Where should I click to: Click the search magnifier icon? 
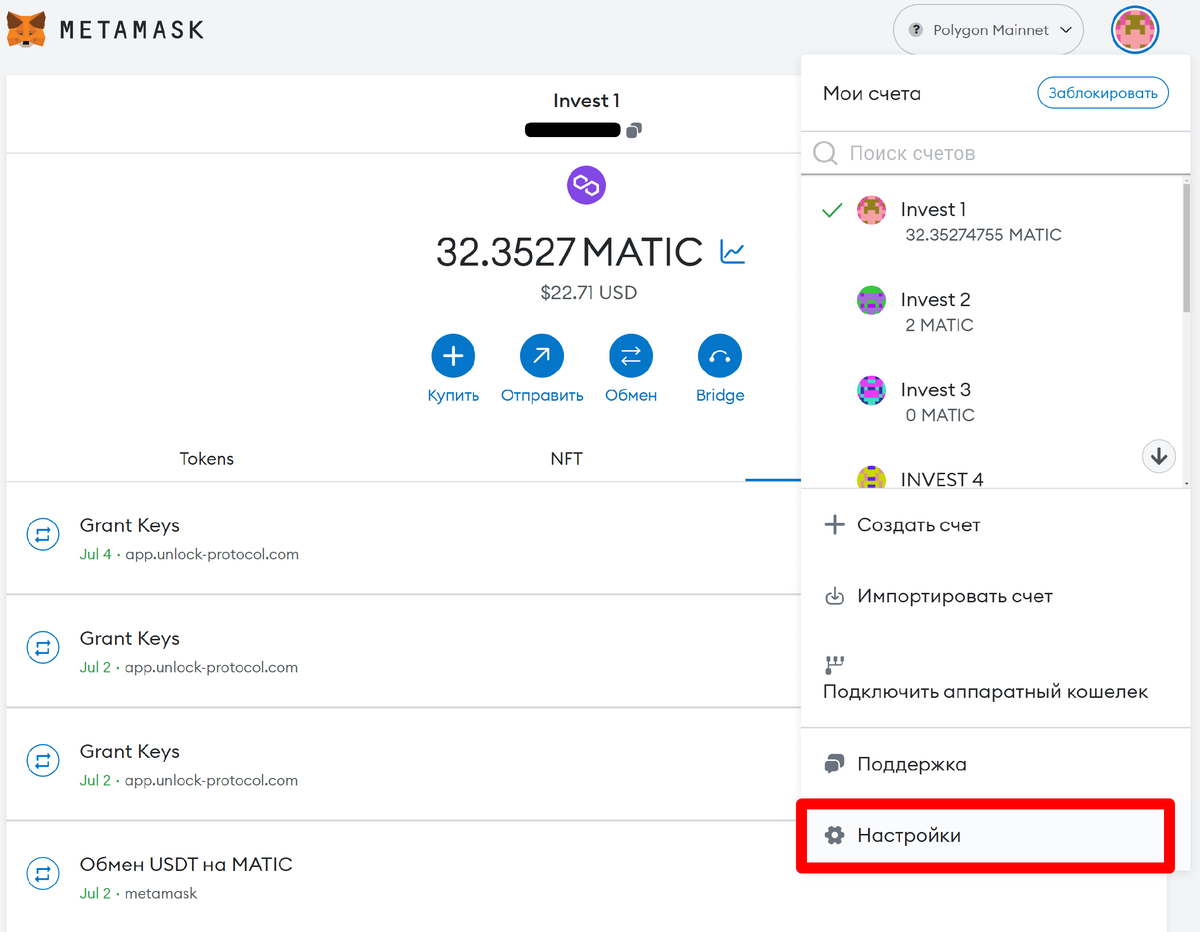tap(826, 153)
